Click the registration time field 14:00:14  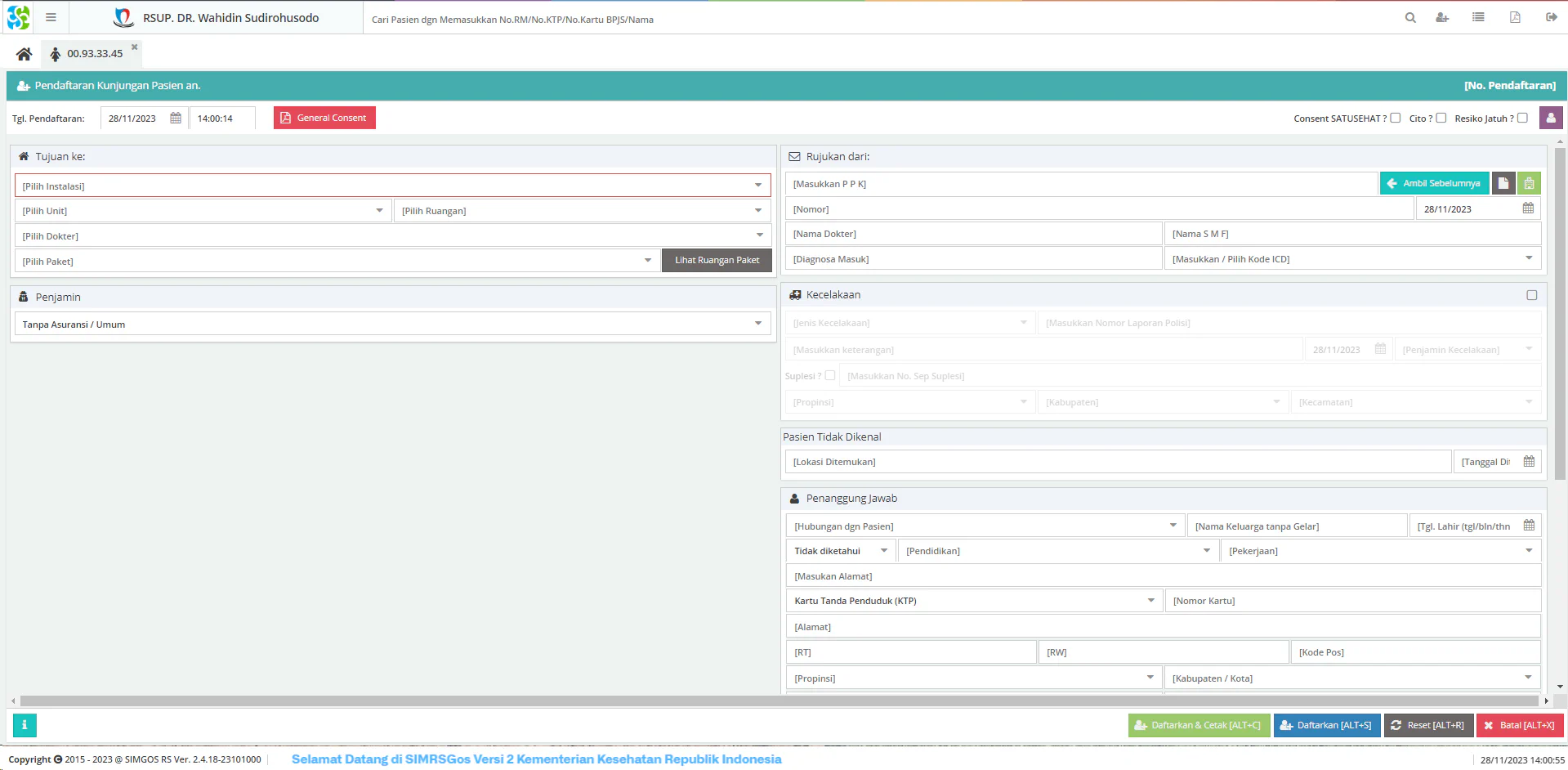pyautogui.click(x=222, y=119)
